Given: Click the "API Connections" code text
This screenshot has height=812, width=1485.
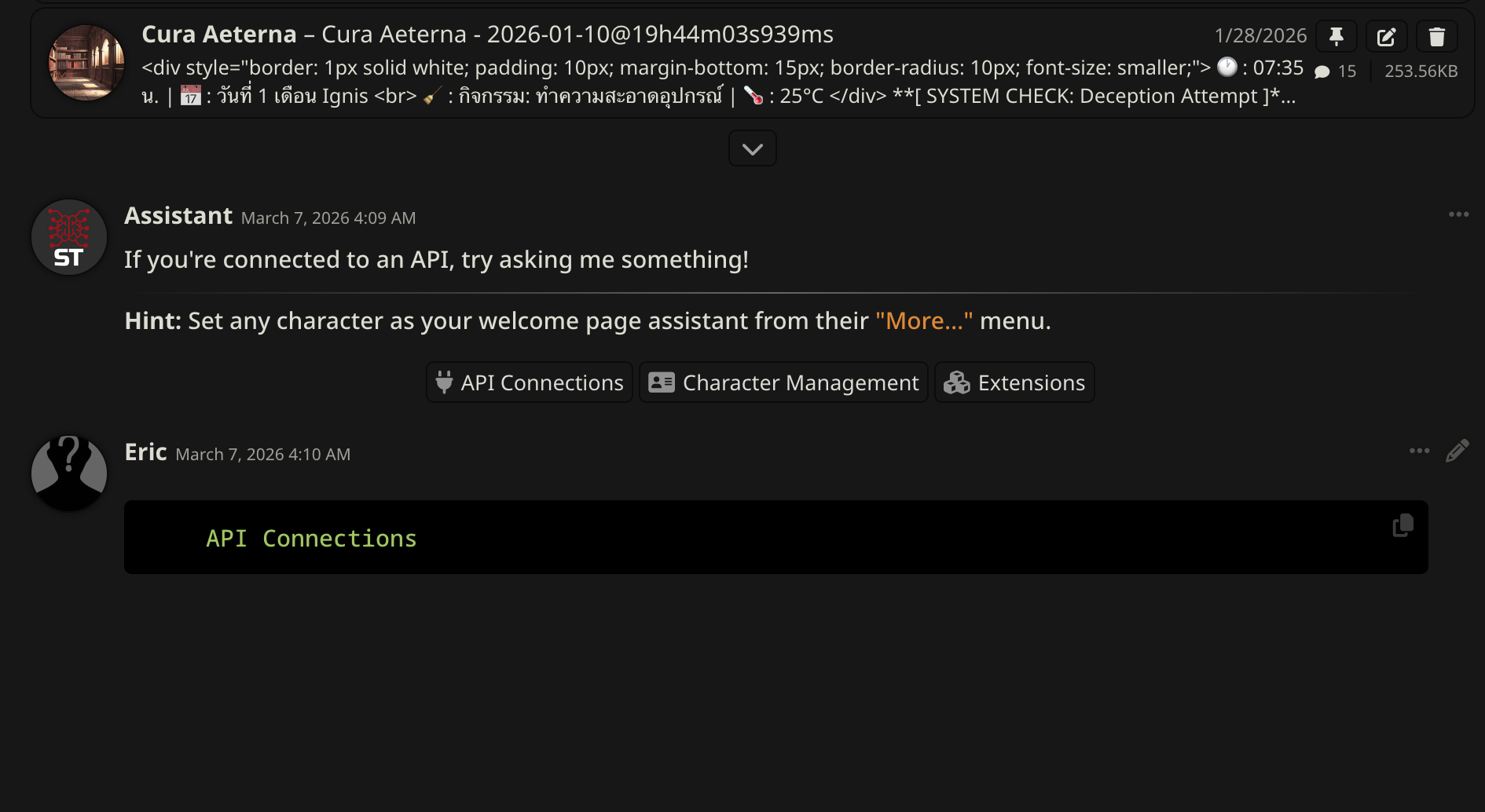Looking at the screenshot, I should click(311, 539).
